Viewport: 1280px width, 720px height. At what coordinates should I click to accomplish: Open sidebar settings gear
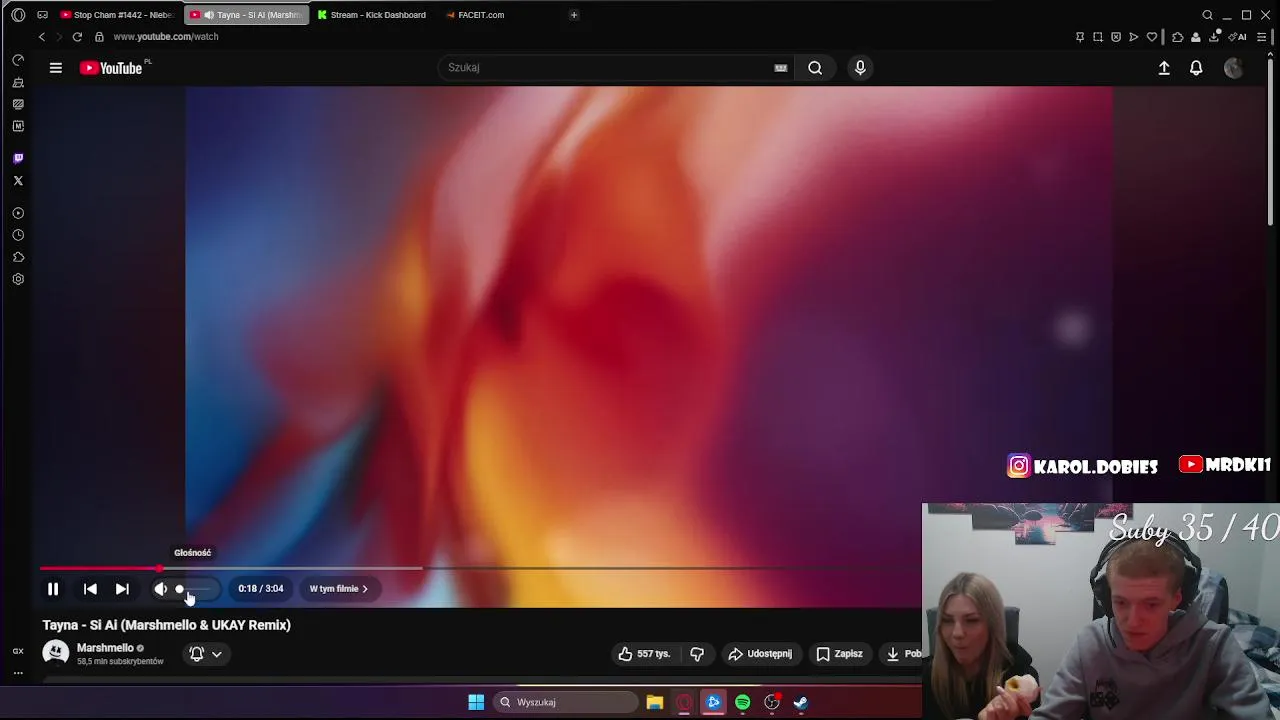click(18, 279)
